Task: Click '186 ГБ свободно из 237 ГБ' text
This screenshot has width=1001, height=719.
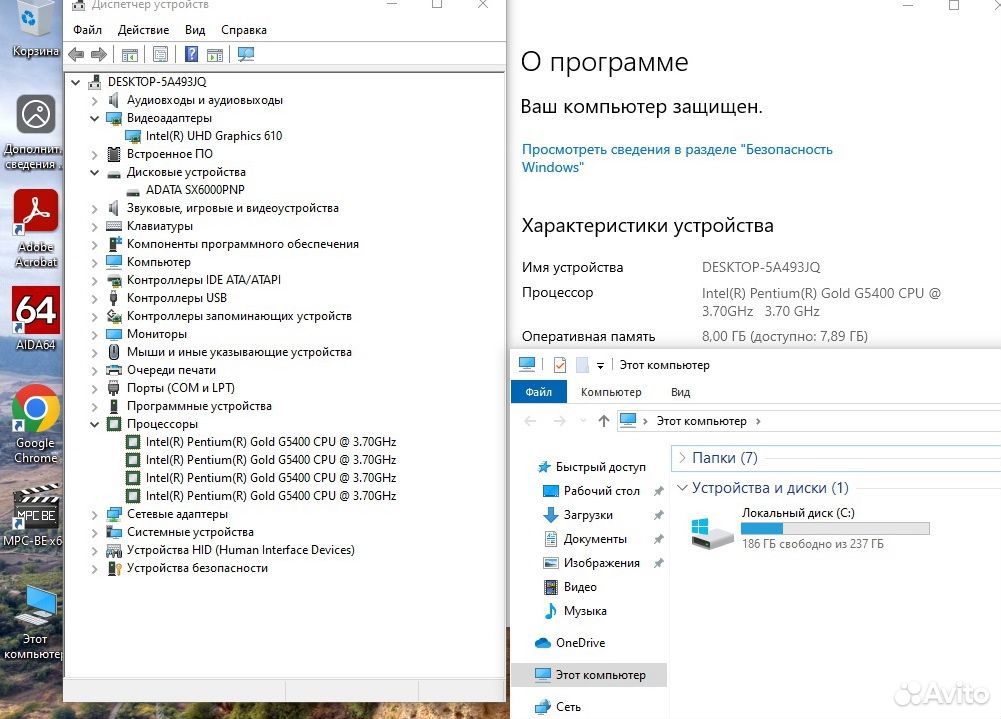Action: [x=813, y=544]
